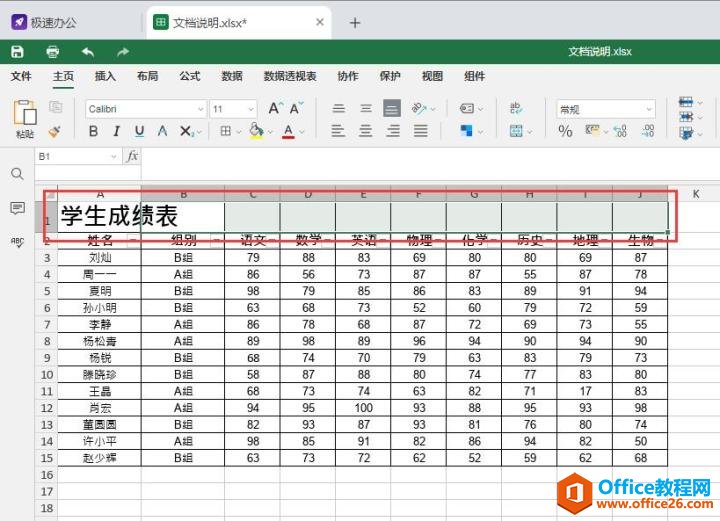Close the 文档说明.xlsx tab
This screenshot has width=720, height=521.
tap(320, 22)
